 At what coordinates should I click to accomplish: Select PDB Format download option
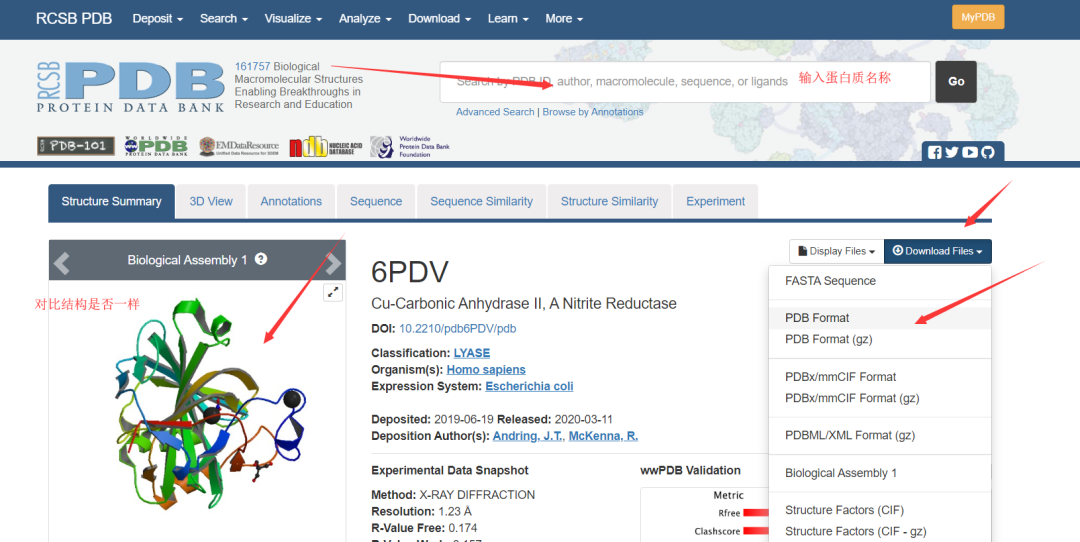880,317
